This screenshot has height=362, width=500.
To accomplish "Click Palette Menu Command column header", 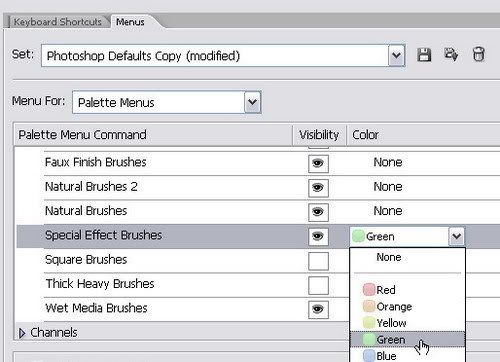I will (x=153, y=135).
